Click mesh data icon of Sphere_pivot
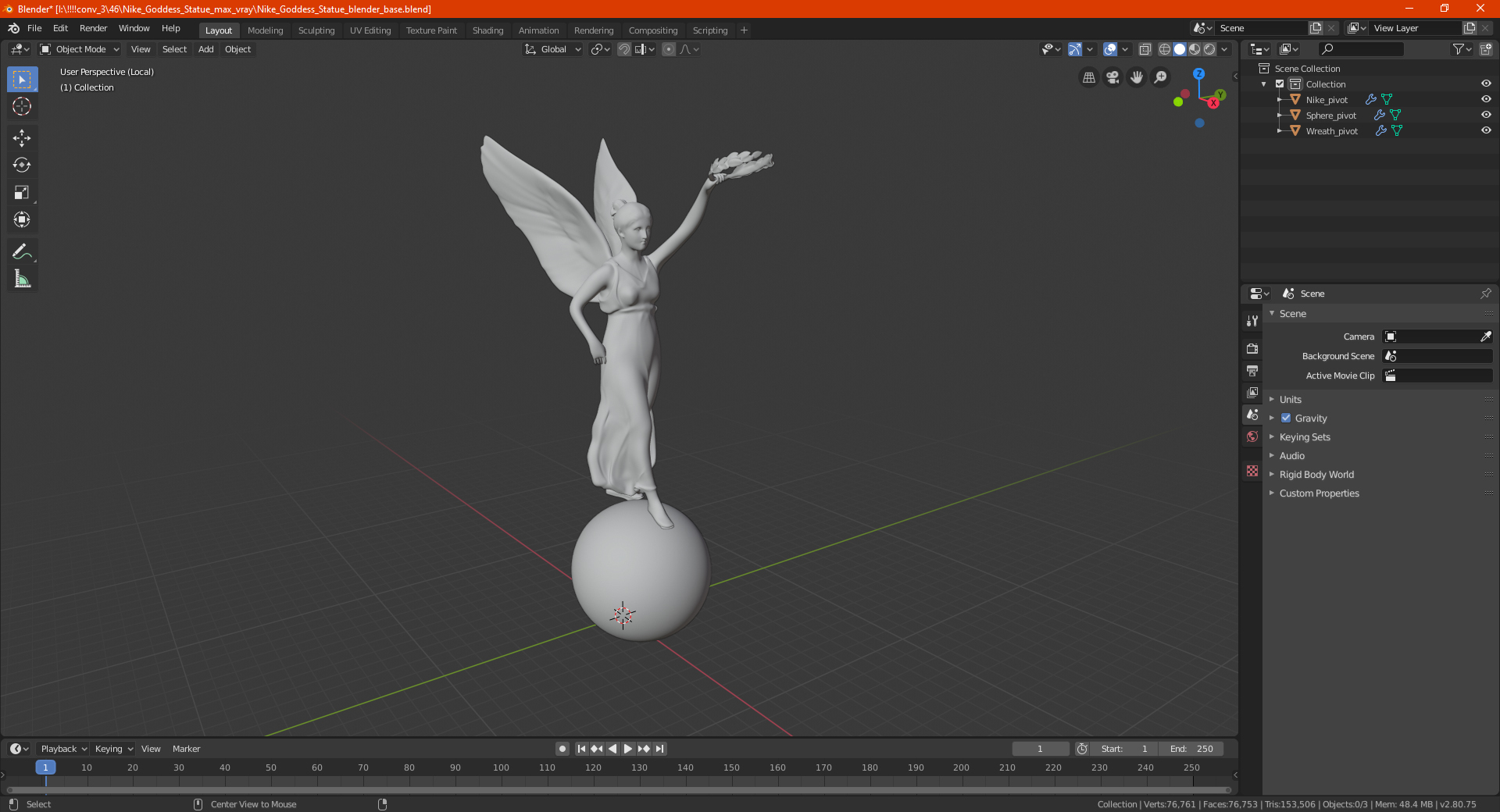The height and width of the screenshot is (812, 1500). click(x=1395, y=116)
